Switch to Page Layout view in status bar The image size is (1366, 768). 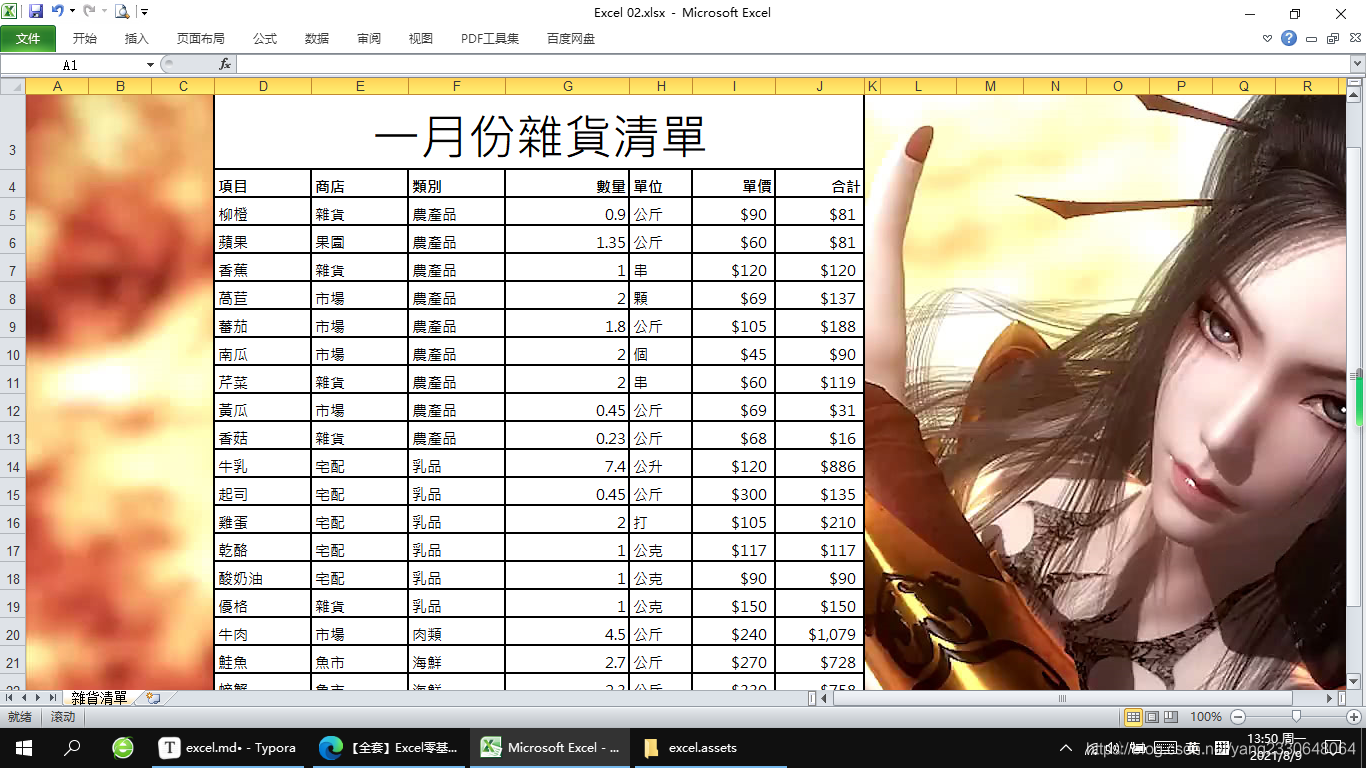(1152, 717)
